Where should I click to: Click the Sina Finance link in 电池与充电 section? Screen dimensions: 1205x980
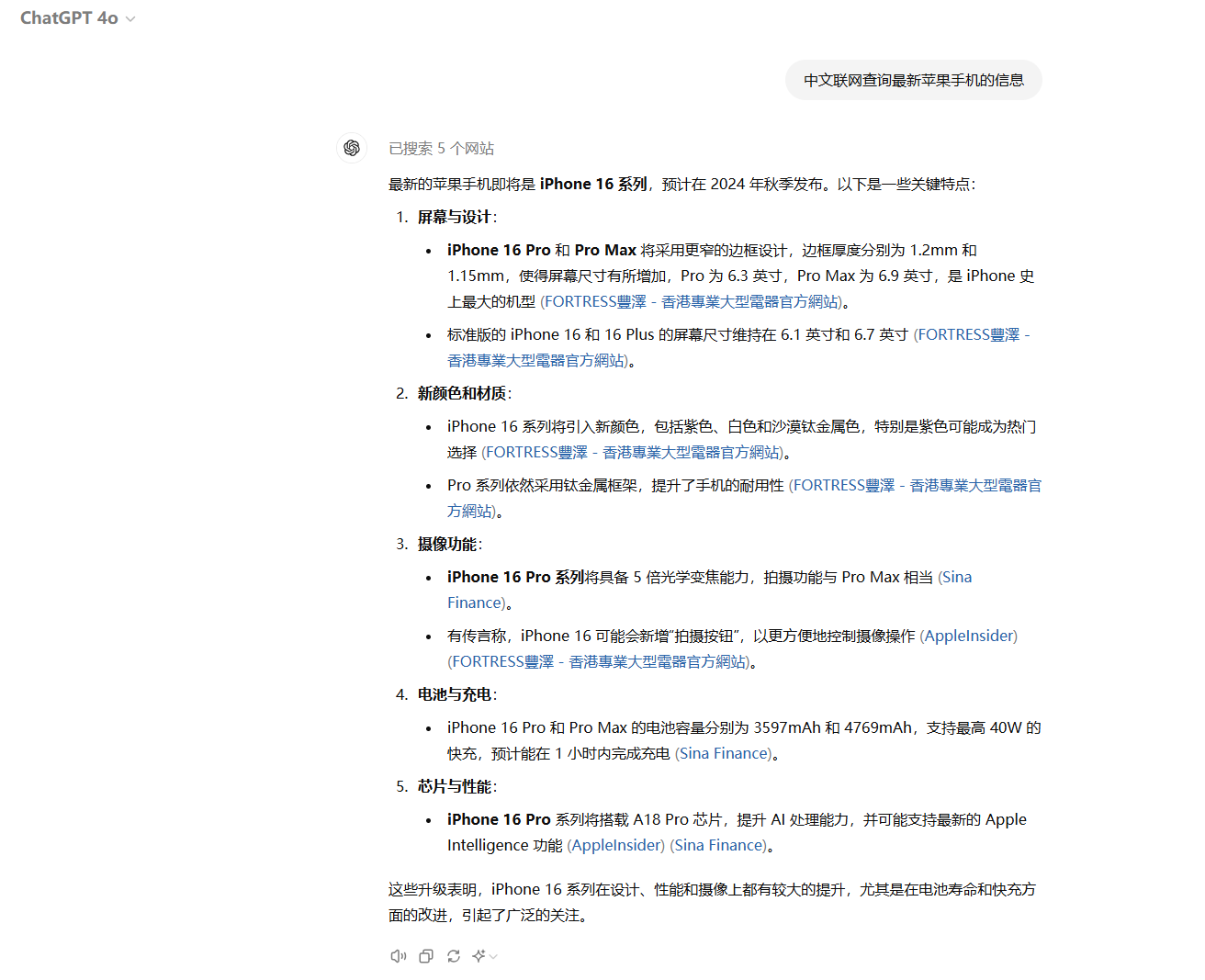[724, 752]
